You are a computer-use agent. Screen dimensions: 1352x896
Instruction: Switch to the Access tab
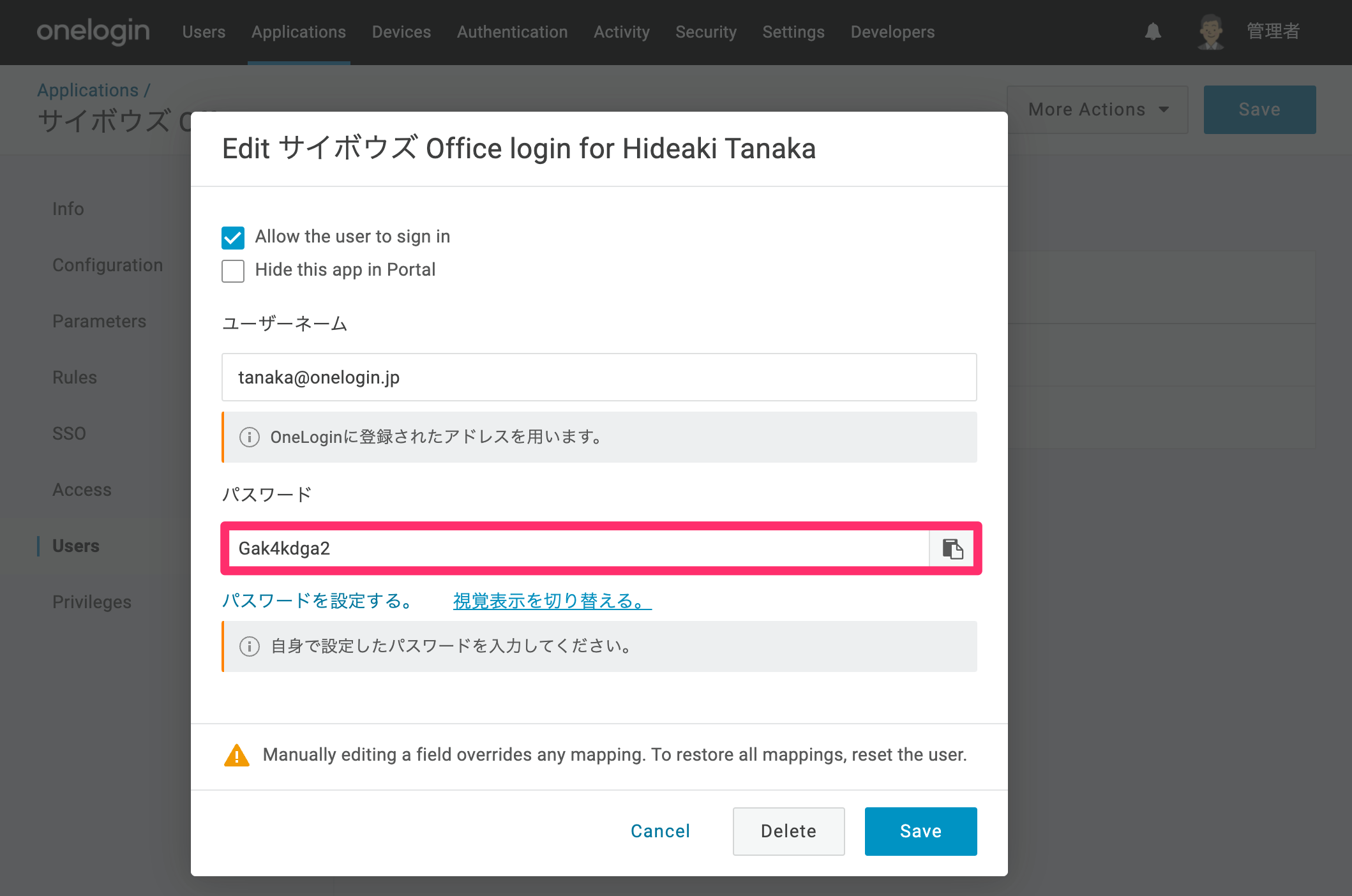click(x=82, y=489)
